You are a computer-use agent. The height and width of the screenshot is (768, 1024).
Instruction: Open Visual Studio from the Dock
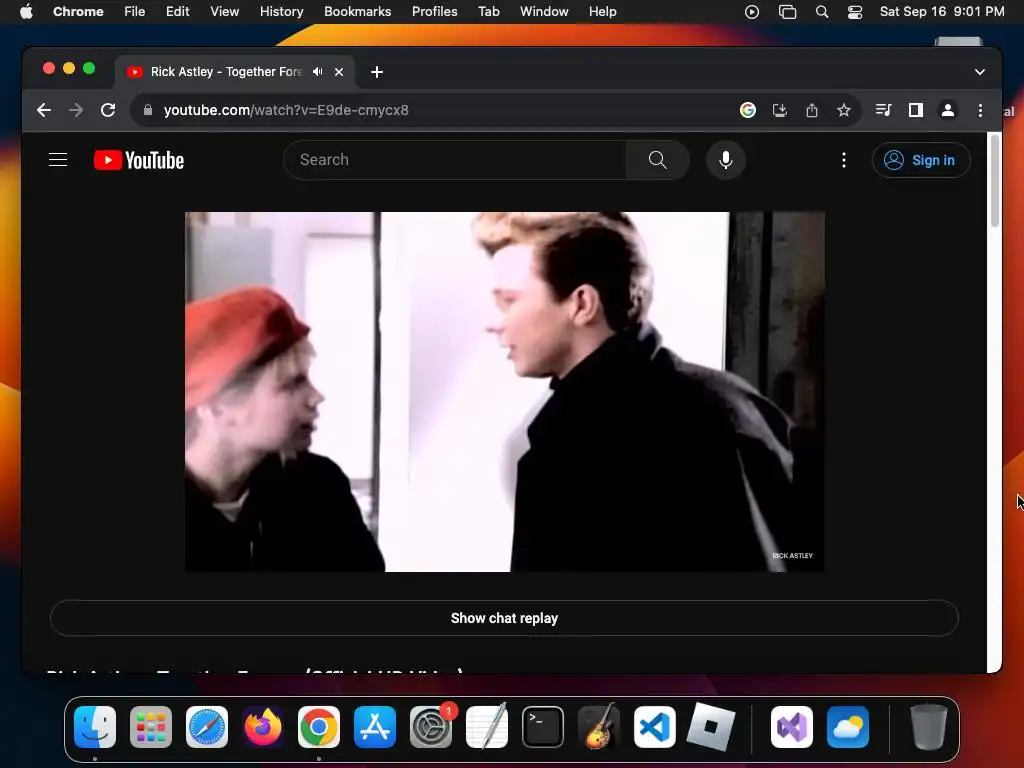pyautogui.click(x=792, y=726)
